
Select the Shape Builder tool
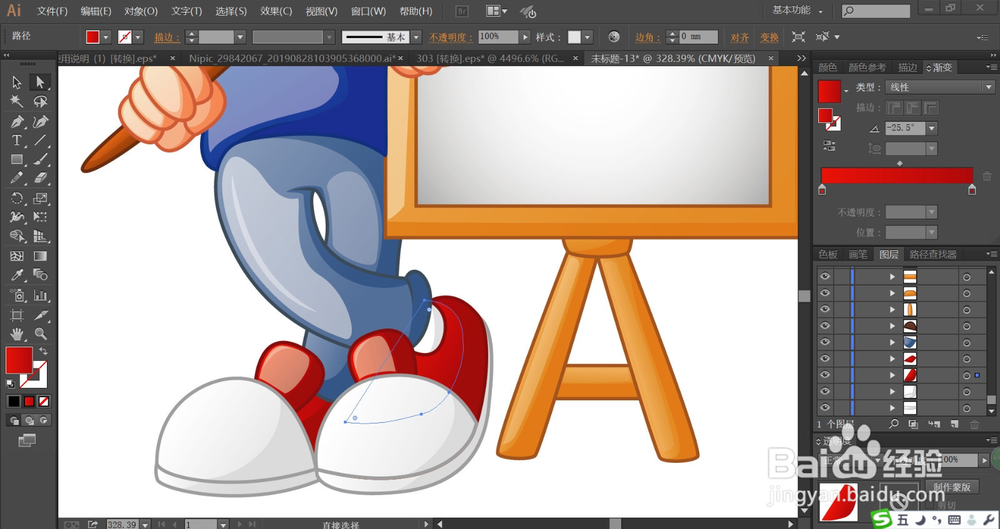(x=17, y=237)
